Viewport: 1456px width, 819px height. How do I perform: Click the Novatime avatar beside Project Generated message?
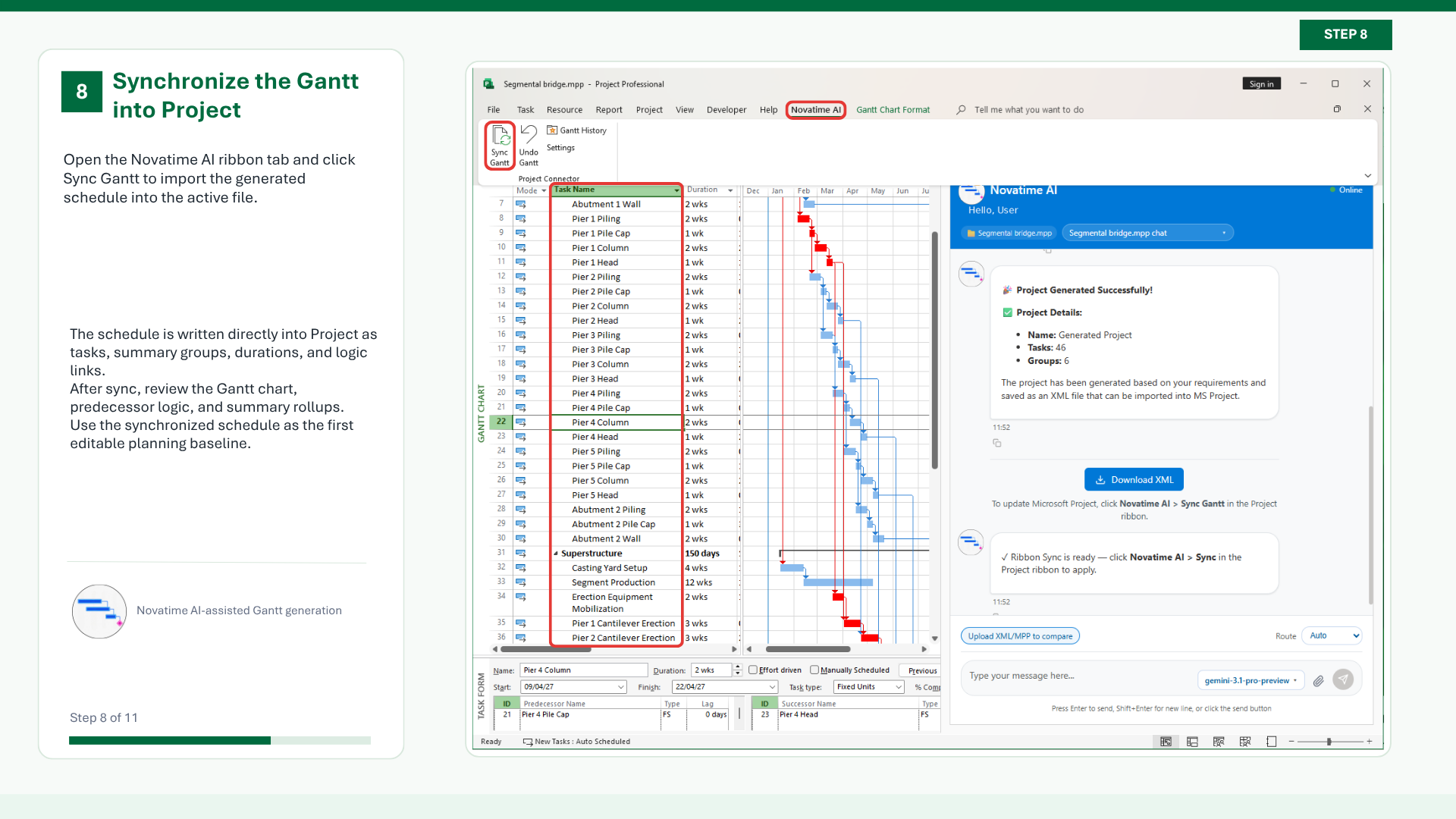point(971,274)
